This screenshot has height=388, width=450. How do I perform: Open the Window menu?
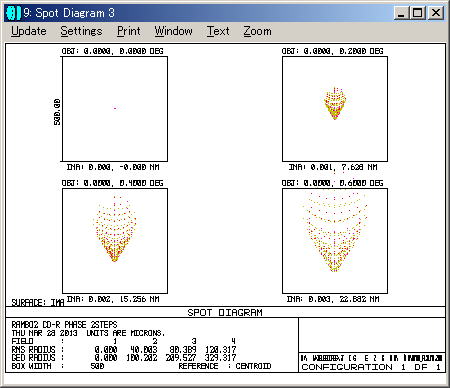click(x=173, y=31)
